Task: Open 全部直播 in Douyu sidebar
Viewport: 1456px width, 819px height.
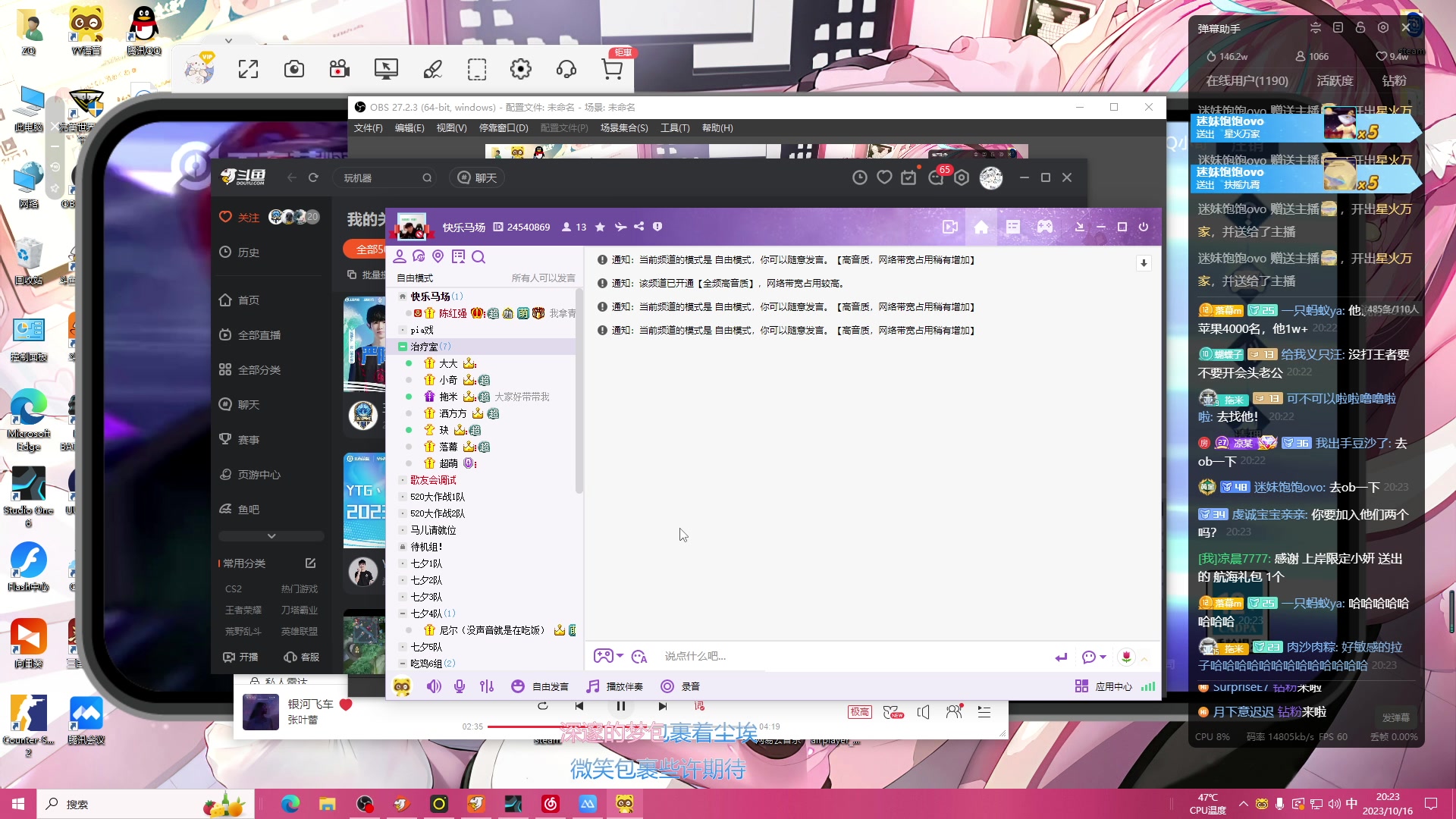Action: [250, 335]
